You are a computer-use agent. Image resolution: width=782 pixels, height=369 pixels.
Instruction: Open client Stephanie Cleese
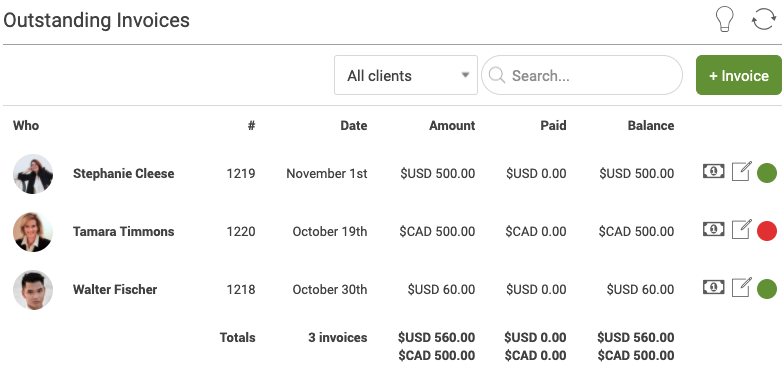pos(124,174)
